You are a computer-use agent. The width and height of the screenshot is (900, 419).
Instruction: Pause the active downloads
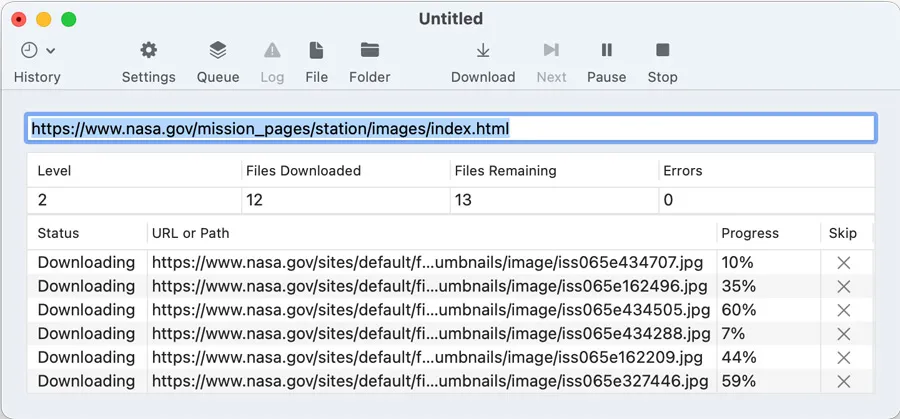pos(606,51)
